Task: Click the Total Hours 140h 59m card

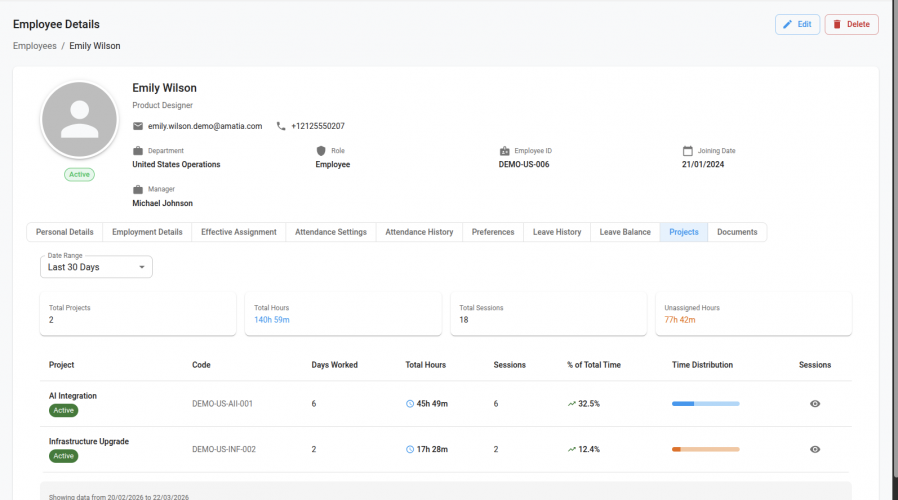Action: (x=343, y=314)
